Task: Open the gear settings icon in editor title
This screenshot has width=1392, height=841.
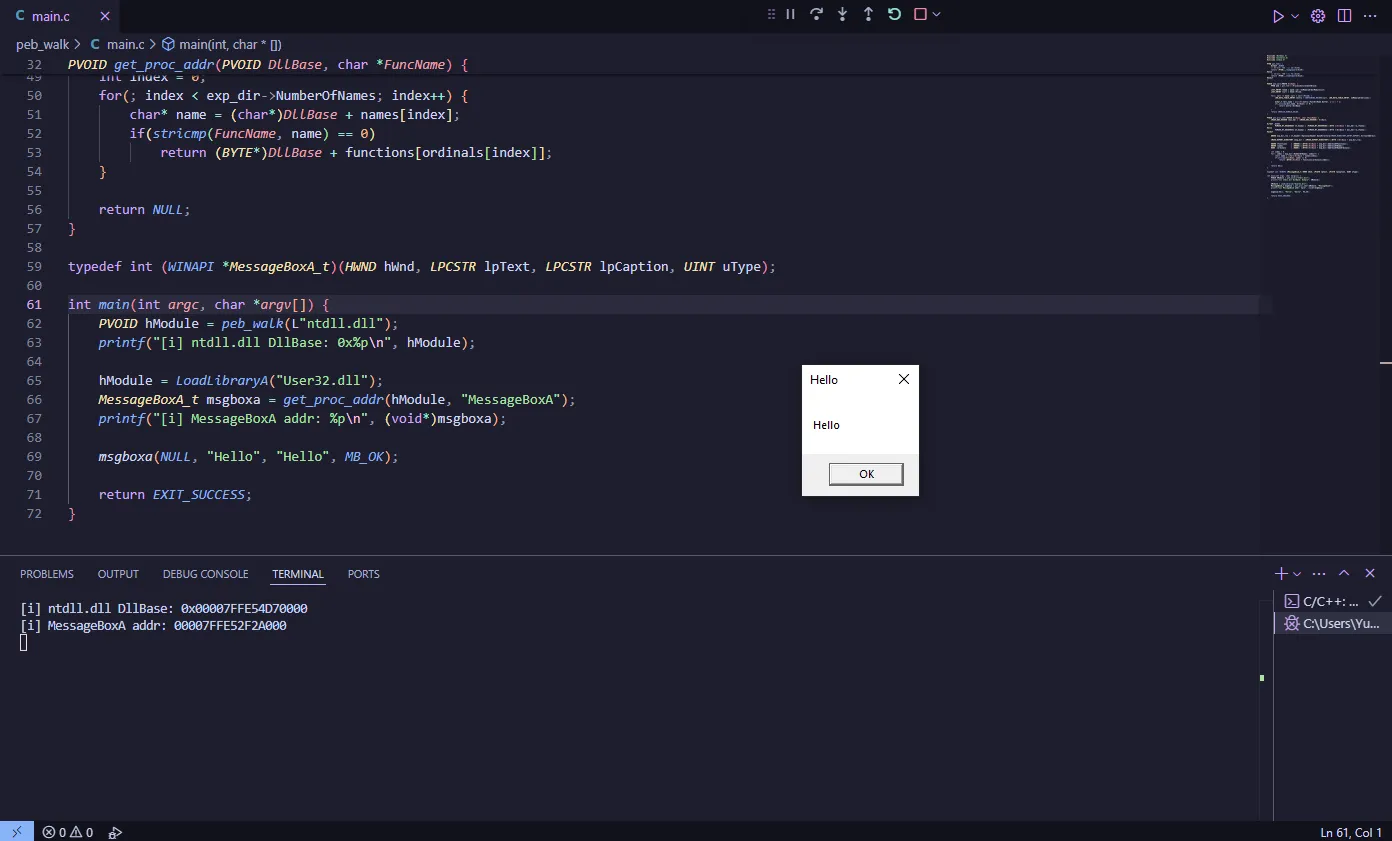Action: [1318, 16]
